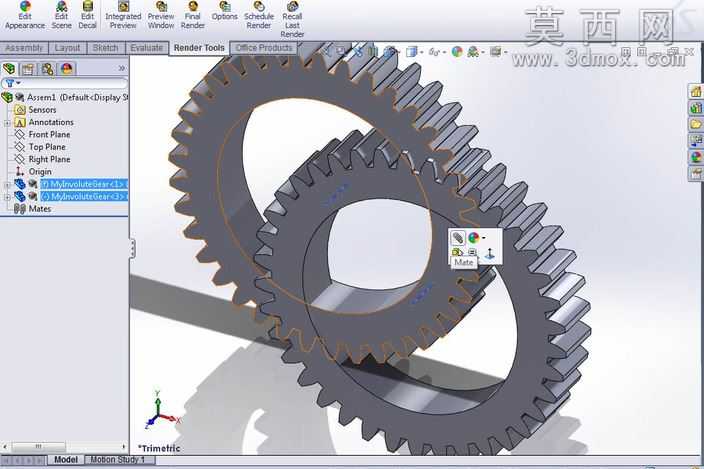This screenshot has height=469, width=704.
Task: Start the Integrated Preview render
Action: 123,16
